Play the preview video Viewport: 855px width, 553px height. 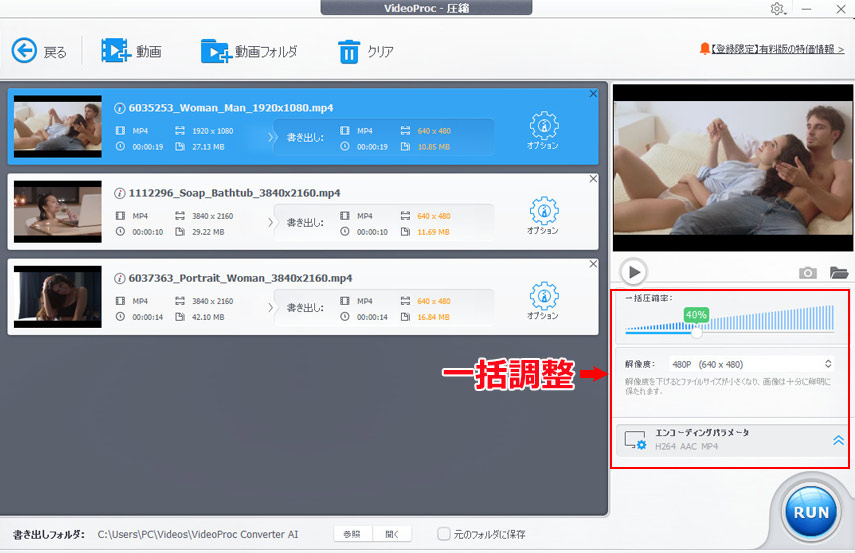click(634, 272)
